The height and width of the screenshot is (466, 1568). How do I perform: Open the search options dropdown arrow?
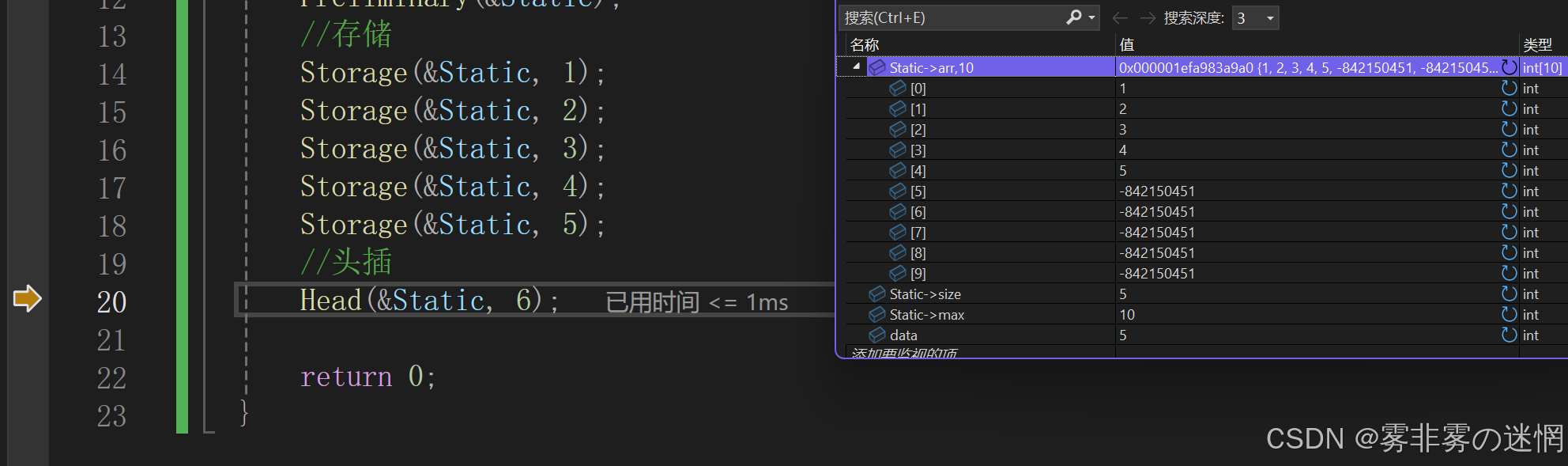click(x=1091, y=17)
